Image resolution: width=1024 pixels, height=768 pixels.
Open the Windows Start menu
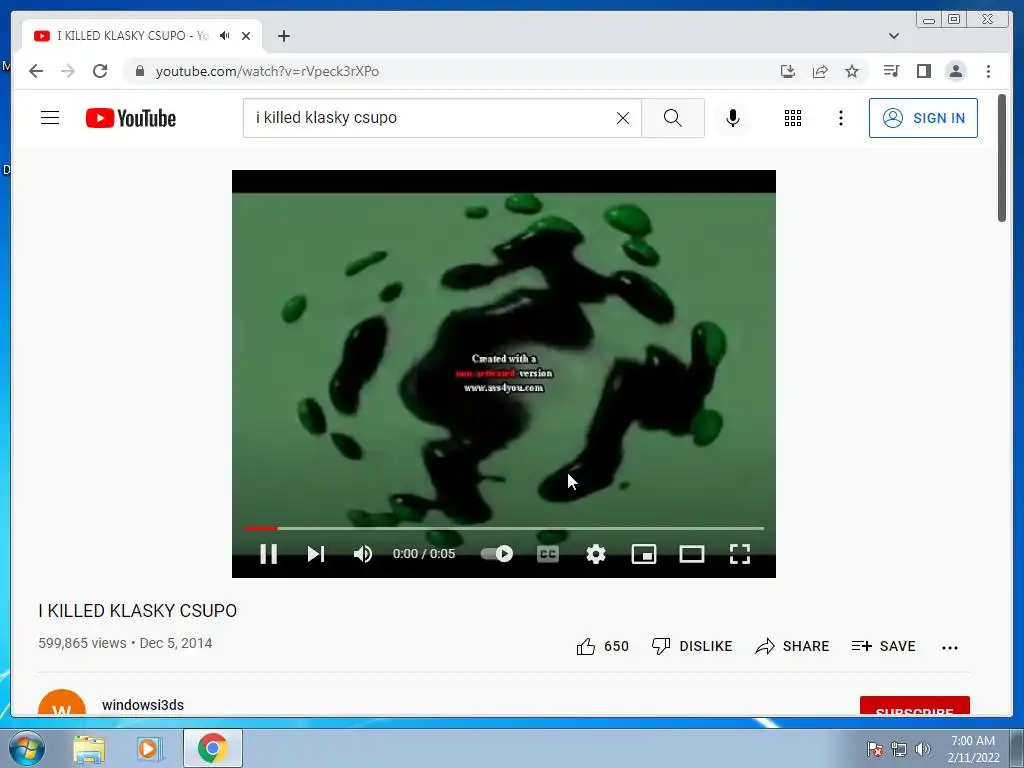point(26,748)
